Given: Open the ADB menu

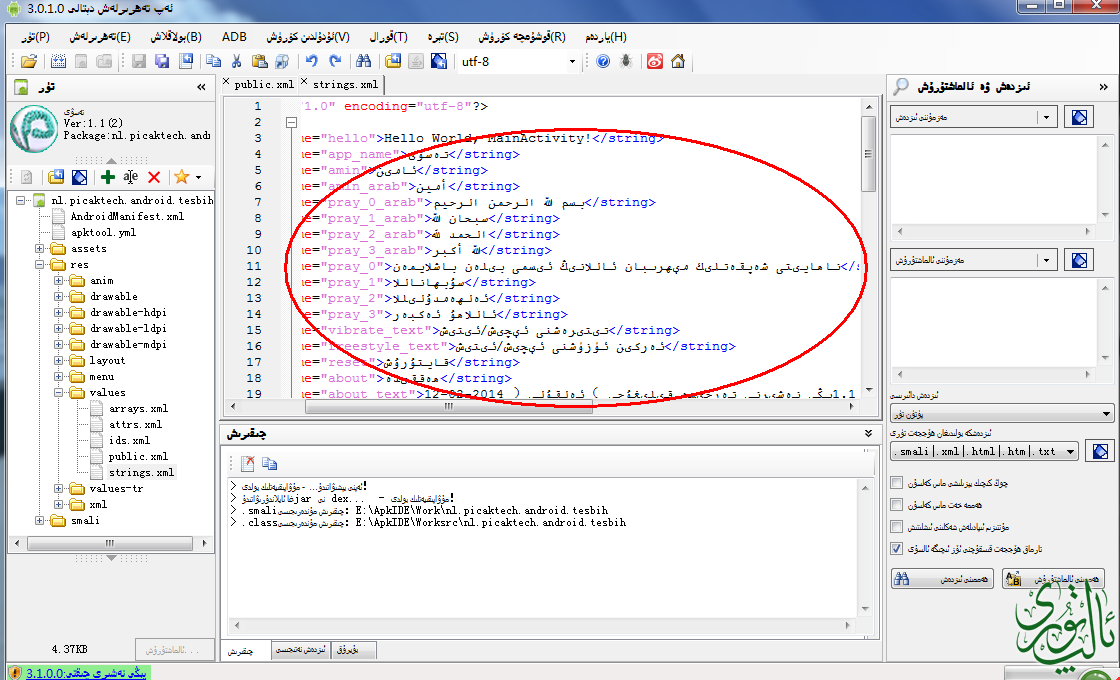Looking at the screenshot, I should pyautogui.click(x=234, y=36).
